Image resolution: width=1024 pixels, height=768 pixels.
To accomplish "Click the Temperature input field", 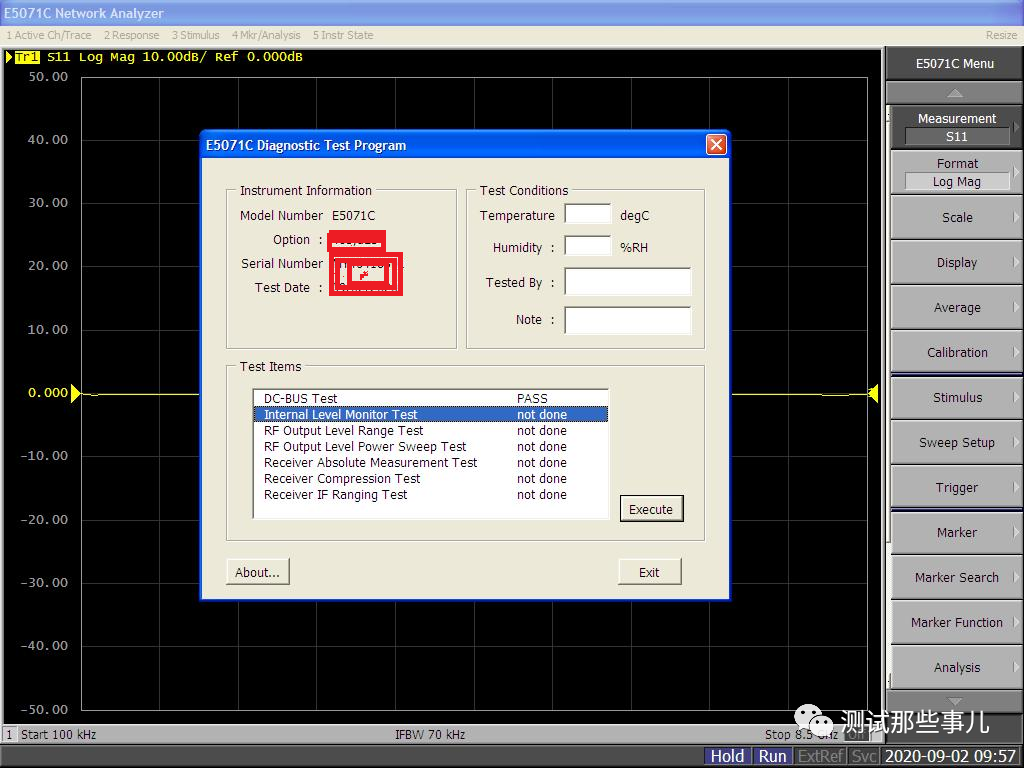I will coord(588,215).
